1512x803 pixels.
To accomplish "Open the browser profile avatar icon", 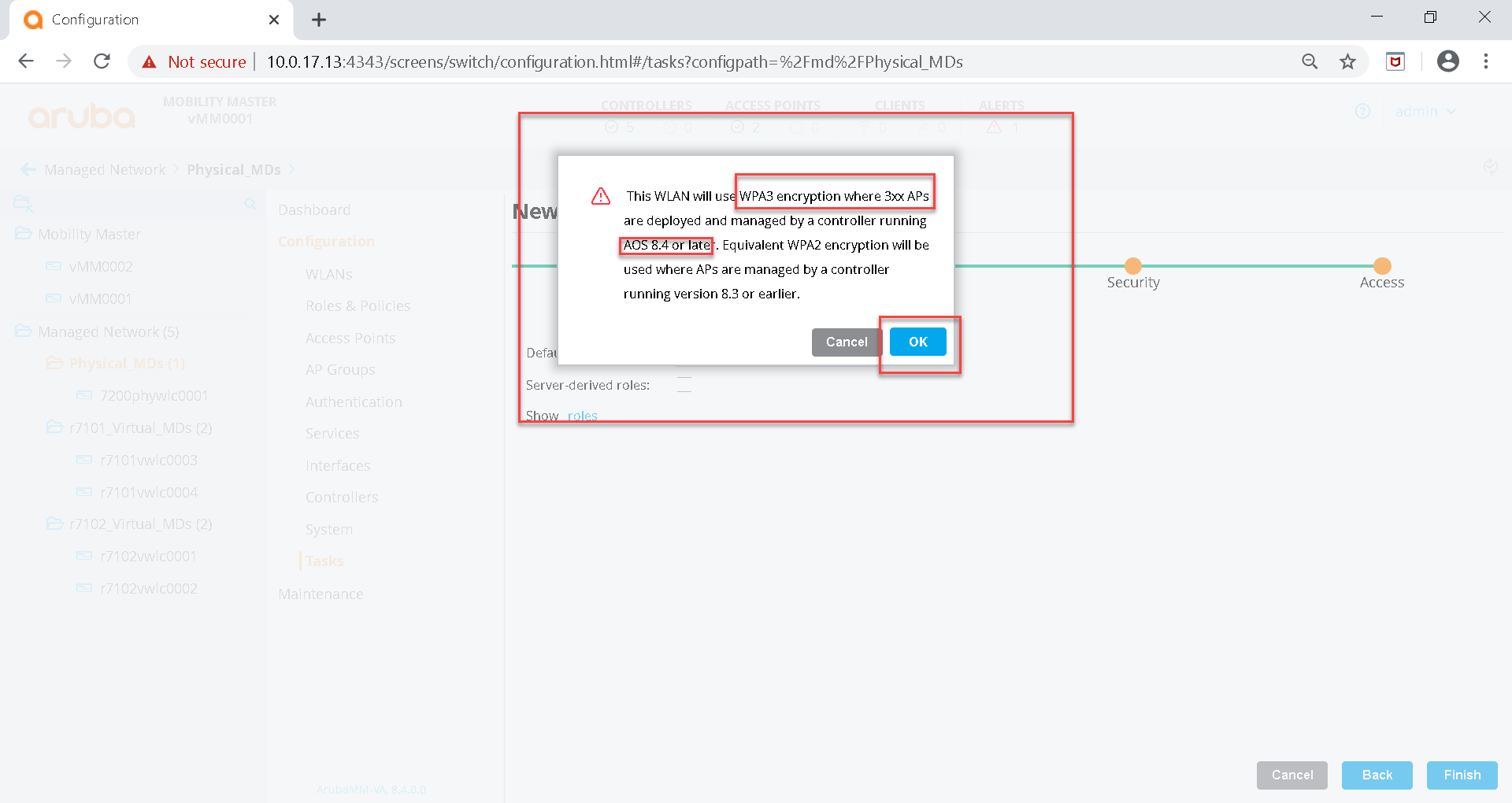I will (1447, 61).
